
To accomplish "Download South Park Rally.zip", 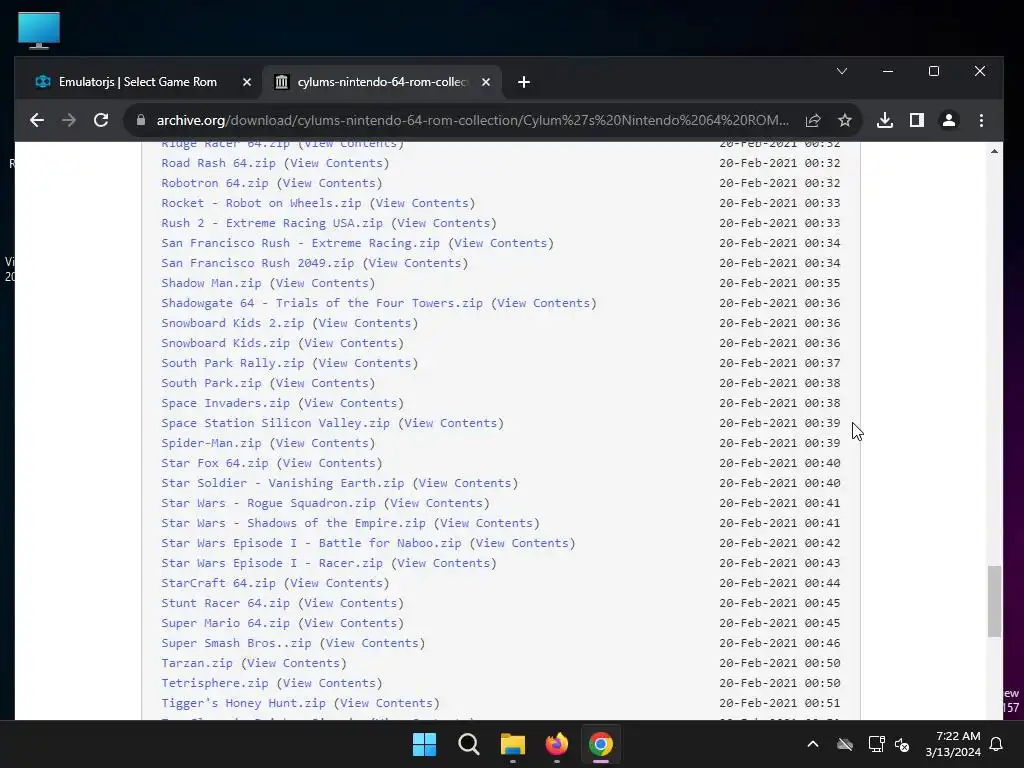I will (232, 363).
